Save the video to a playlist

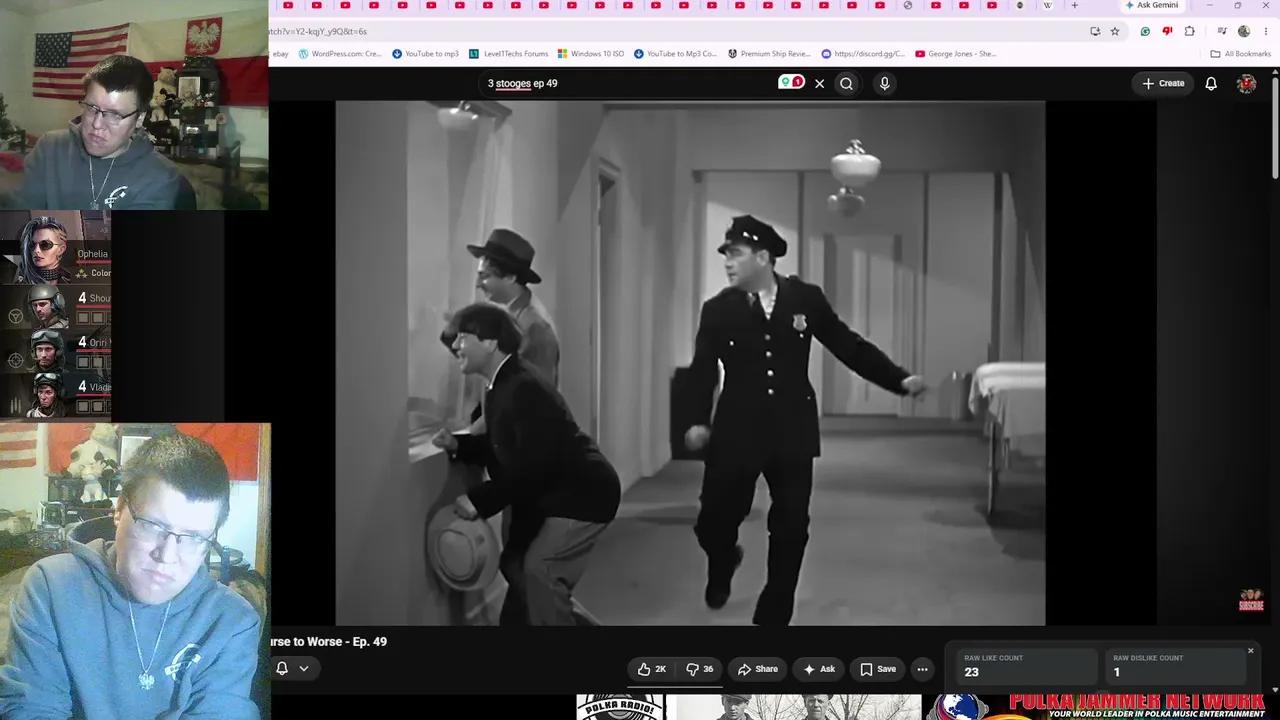tap(878, 669)
